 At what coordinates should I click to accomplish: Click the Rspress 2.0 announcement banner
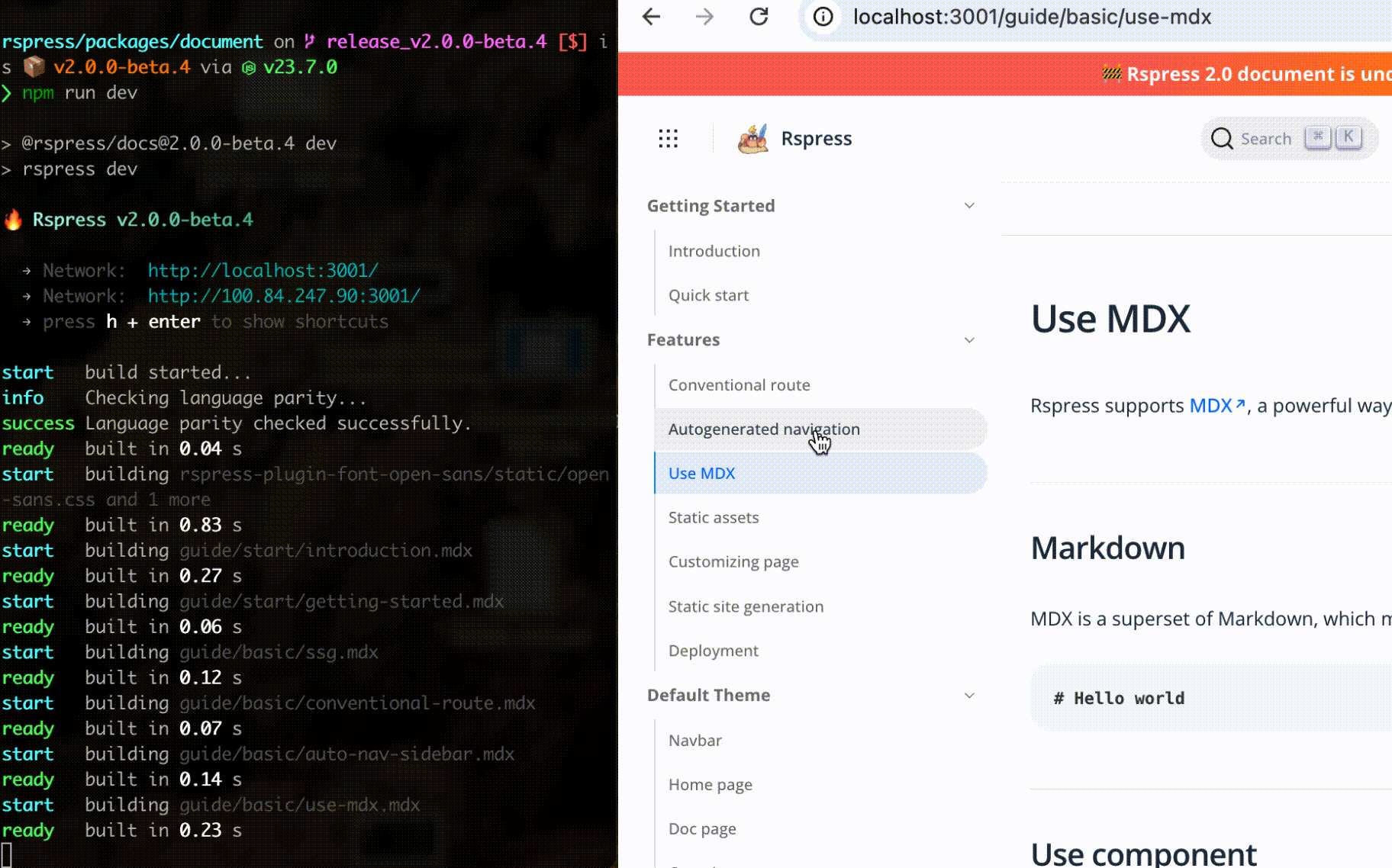coord(1252,74)
